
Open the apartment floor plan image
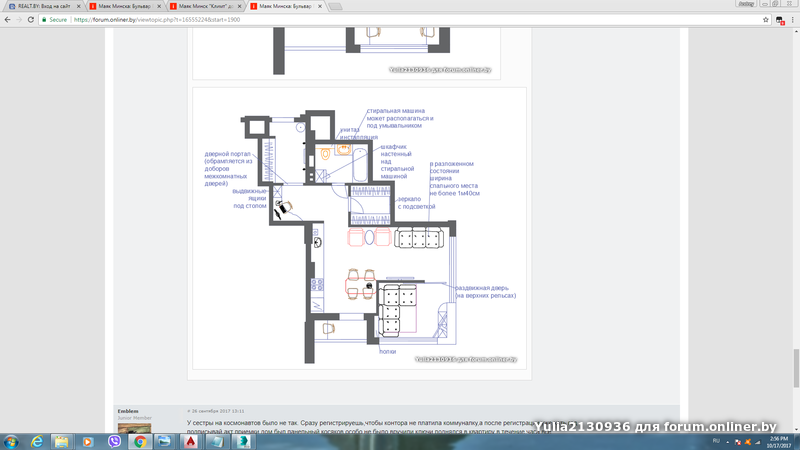point(359,228)
